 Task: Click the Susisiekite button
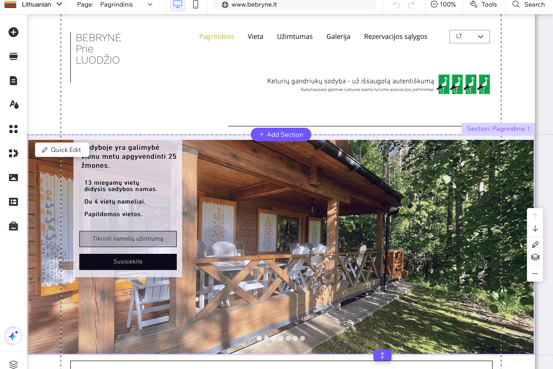tap(128, 262)
